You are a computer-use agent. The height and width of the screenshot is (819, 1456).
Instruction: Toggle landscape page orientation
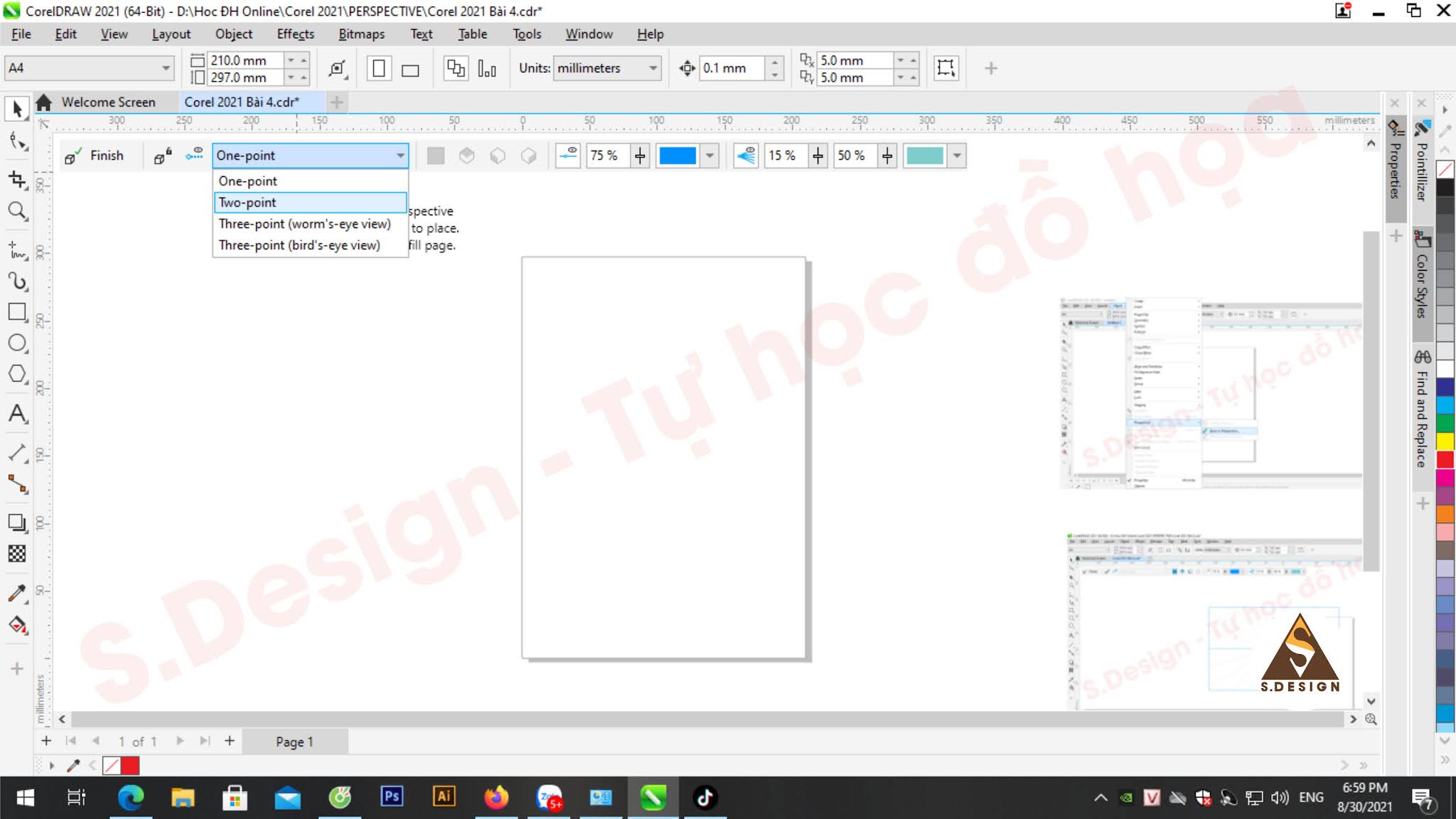click(x=411, y=68)
